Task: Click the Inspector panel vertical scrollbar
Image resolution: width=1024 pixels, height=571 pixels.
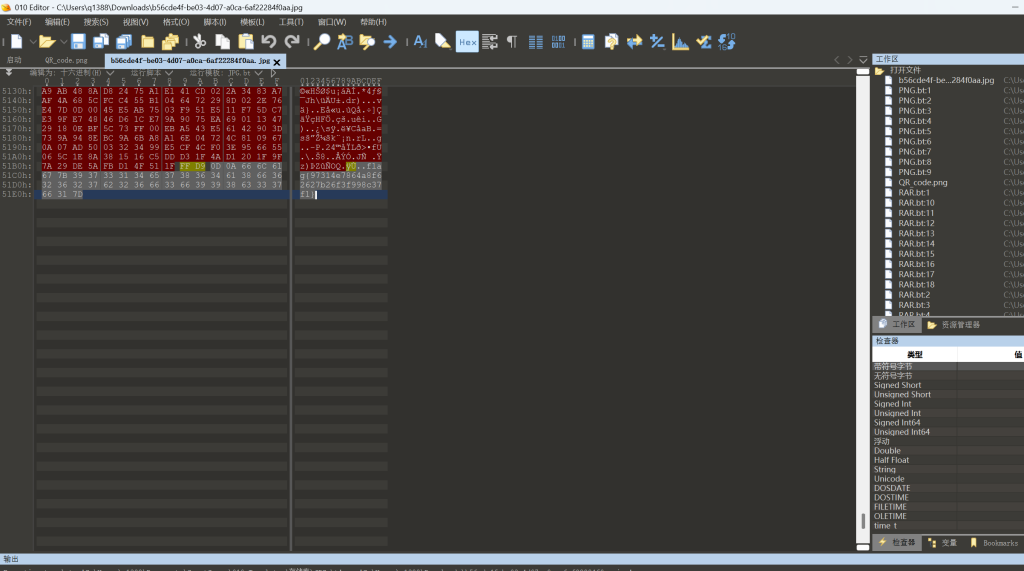Action: point(863,521)
